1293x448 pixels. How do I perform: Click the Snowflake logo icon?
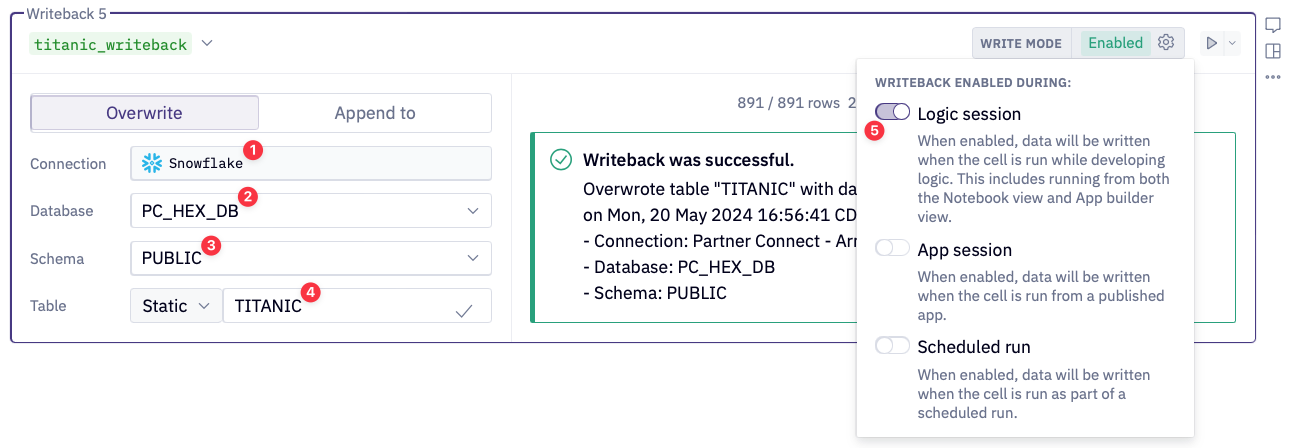[152, 163]
